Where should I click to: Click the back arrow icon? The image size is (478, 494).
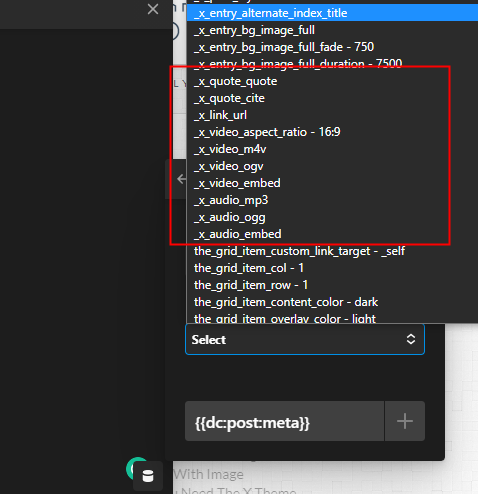(182, 179)
